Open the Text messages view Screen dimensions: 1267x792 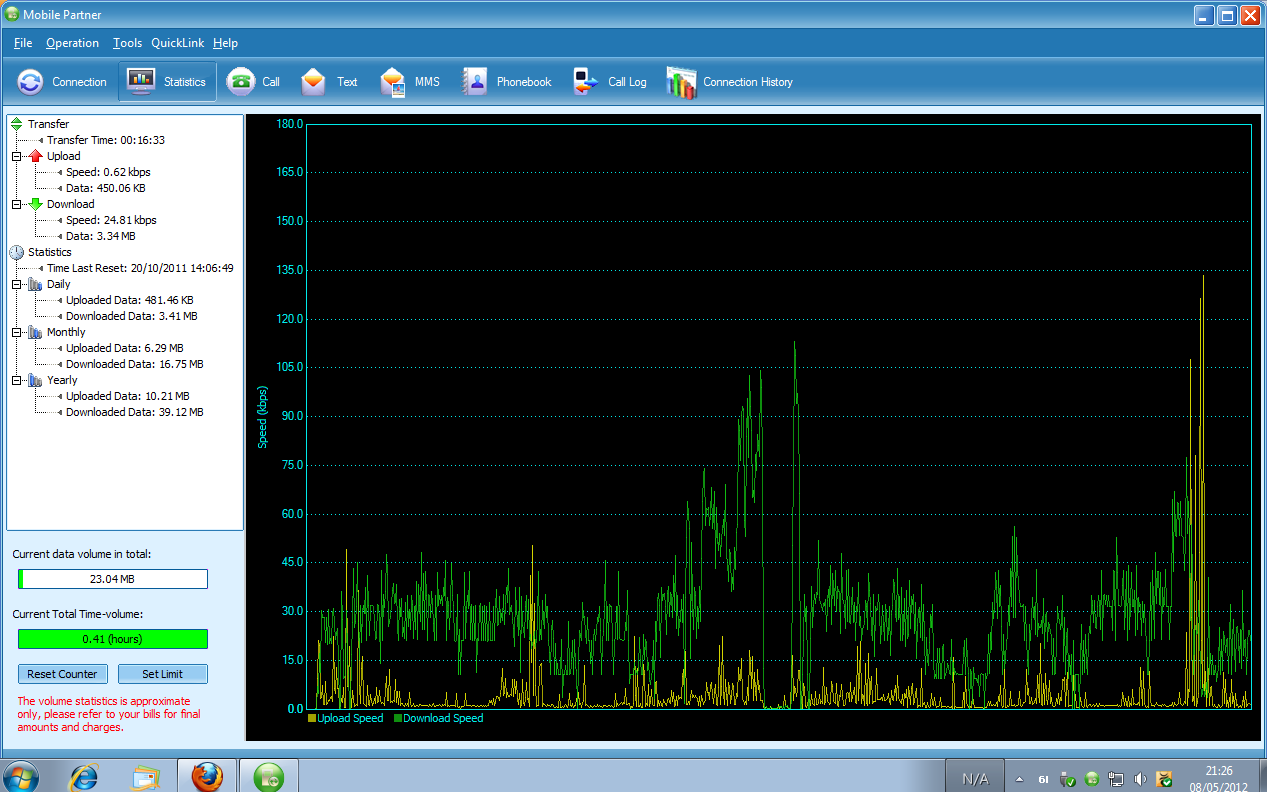tap(330, 82)
